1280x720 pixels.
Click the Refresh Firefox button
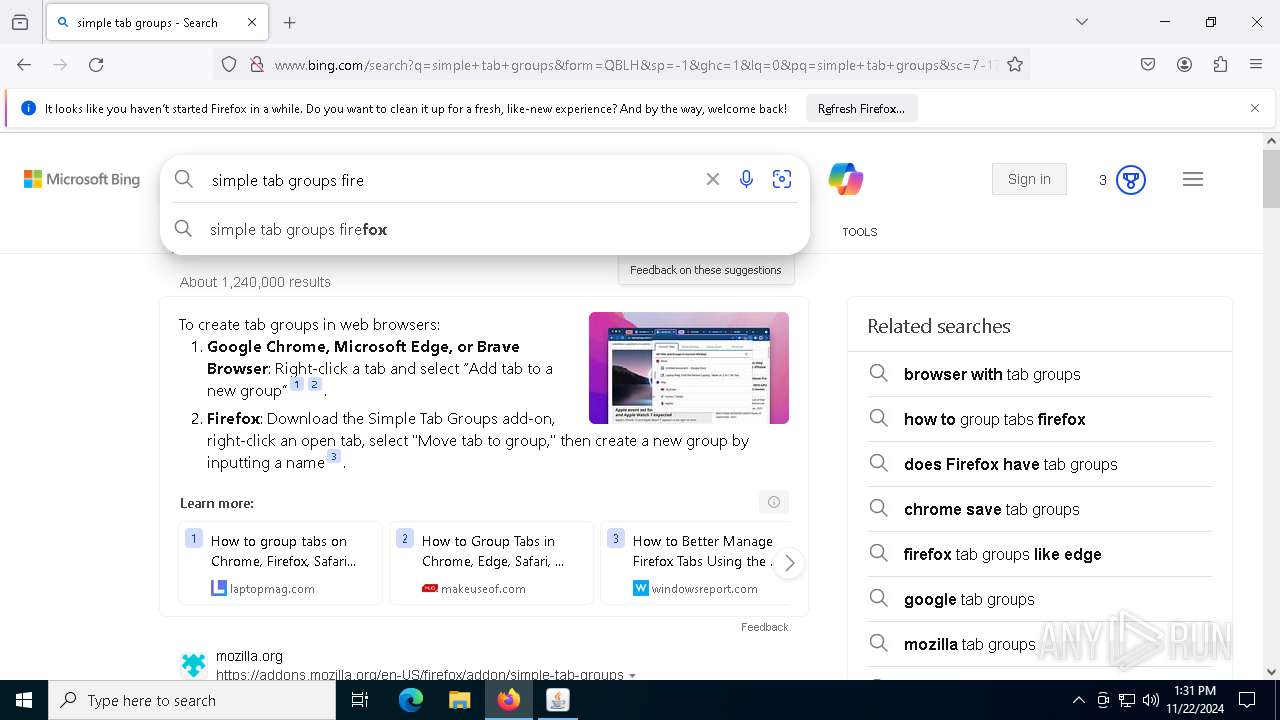pyautogui.click(x=861, y=108)
